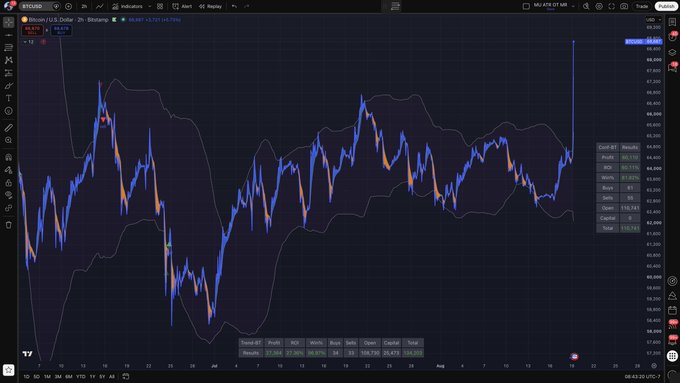
Task: Select the 5Y date range
Action: [x=102, y=376]
